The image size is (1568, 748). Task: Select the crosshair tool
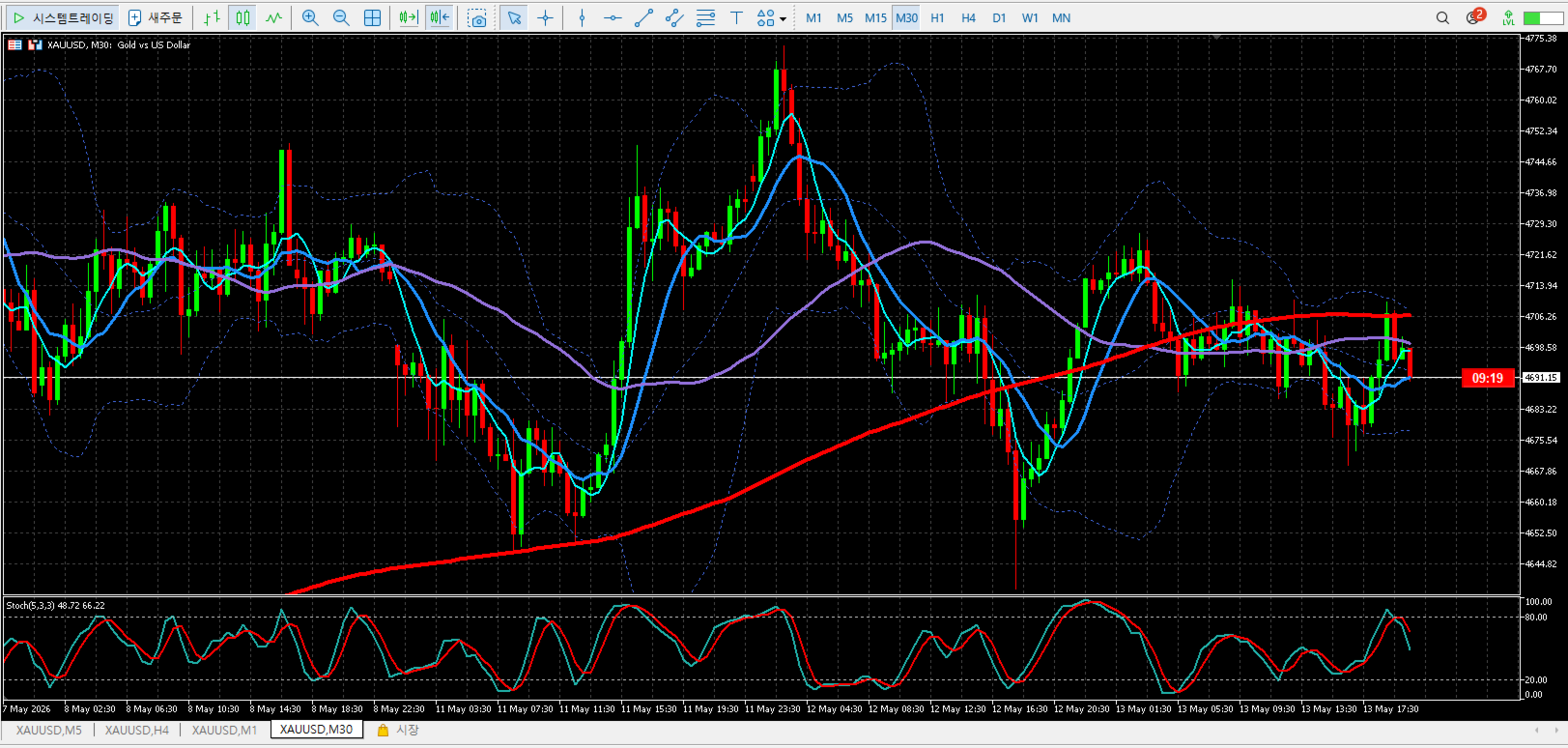click(546, 17)
